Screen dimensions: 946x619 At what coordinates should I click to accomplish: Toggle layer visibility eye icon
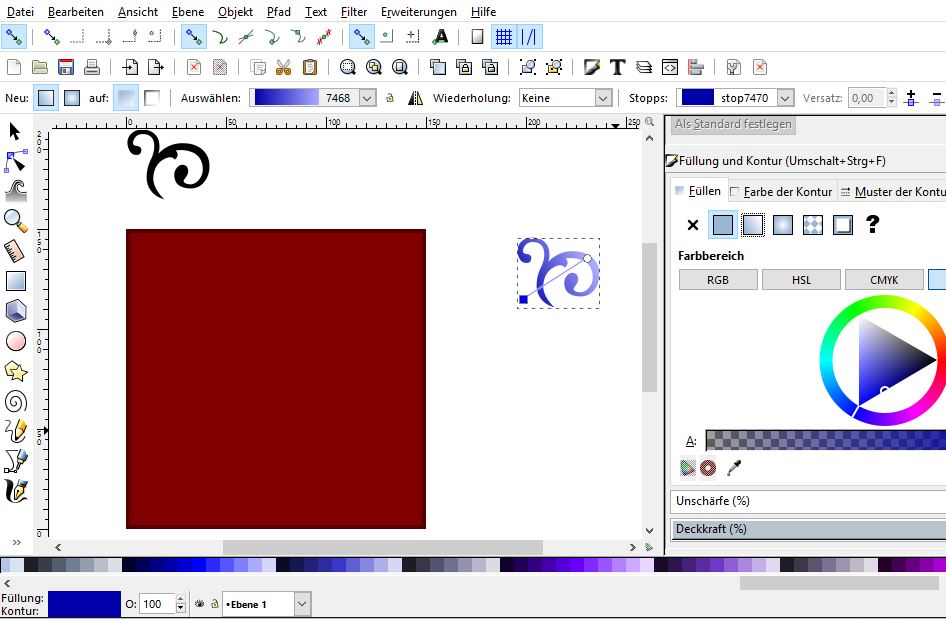pos(199,604)
